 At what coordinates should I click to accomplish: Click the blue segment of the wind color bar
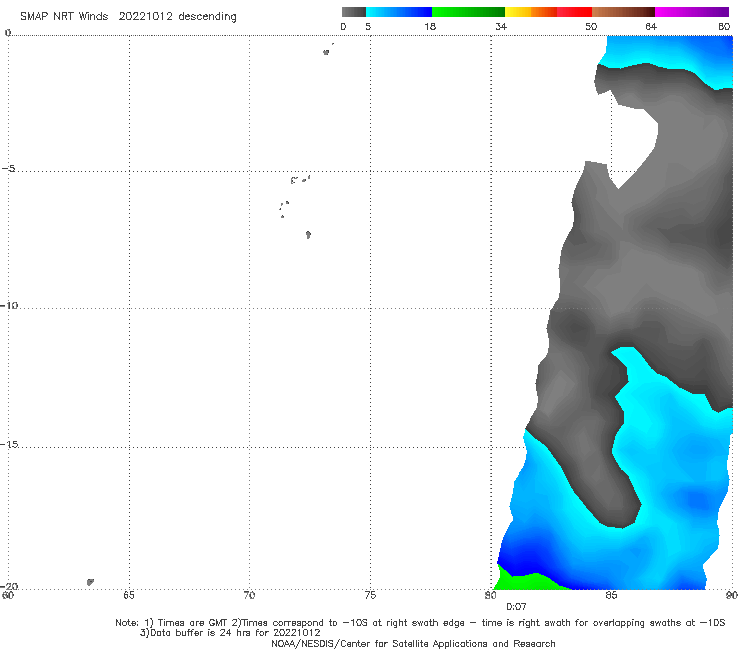point(399,12)
